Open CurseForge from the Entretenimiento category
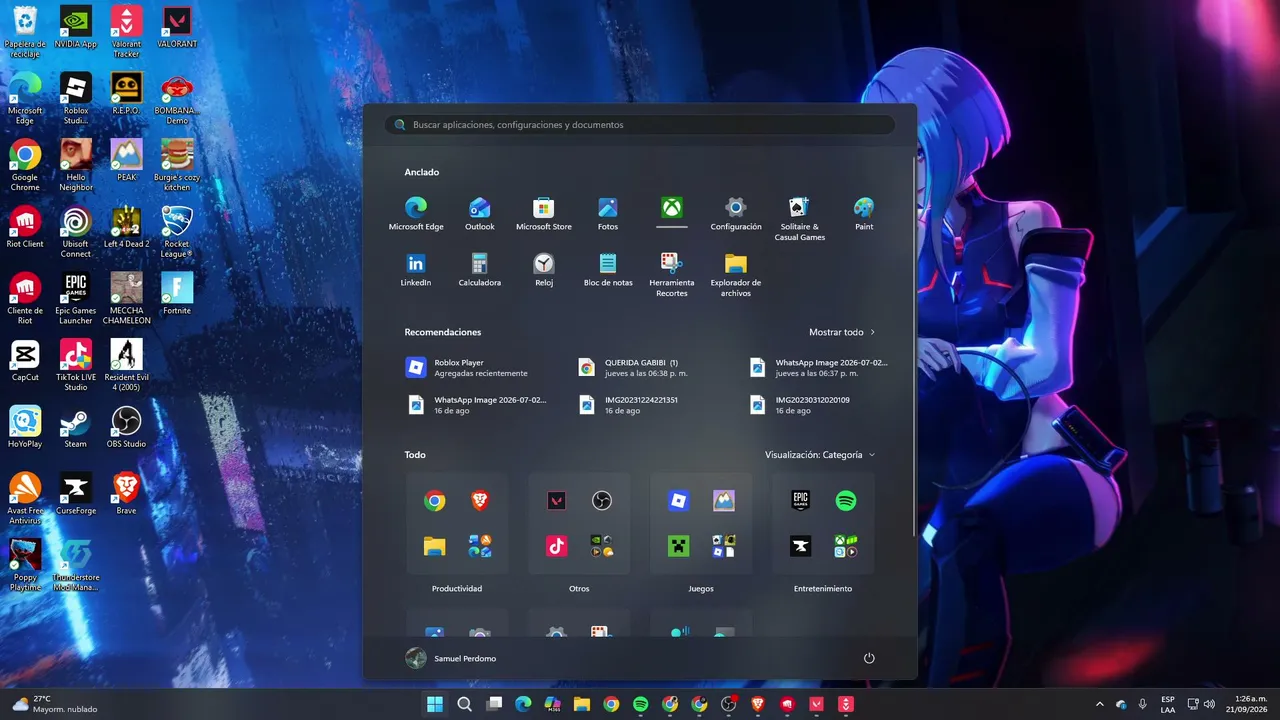 800,546
